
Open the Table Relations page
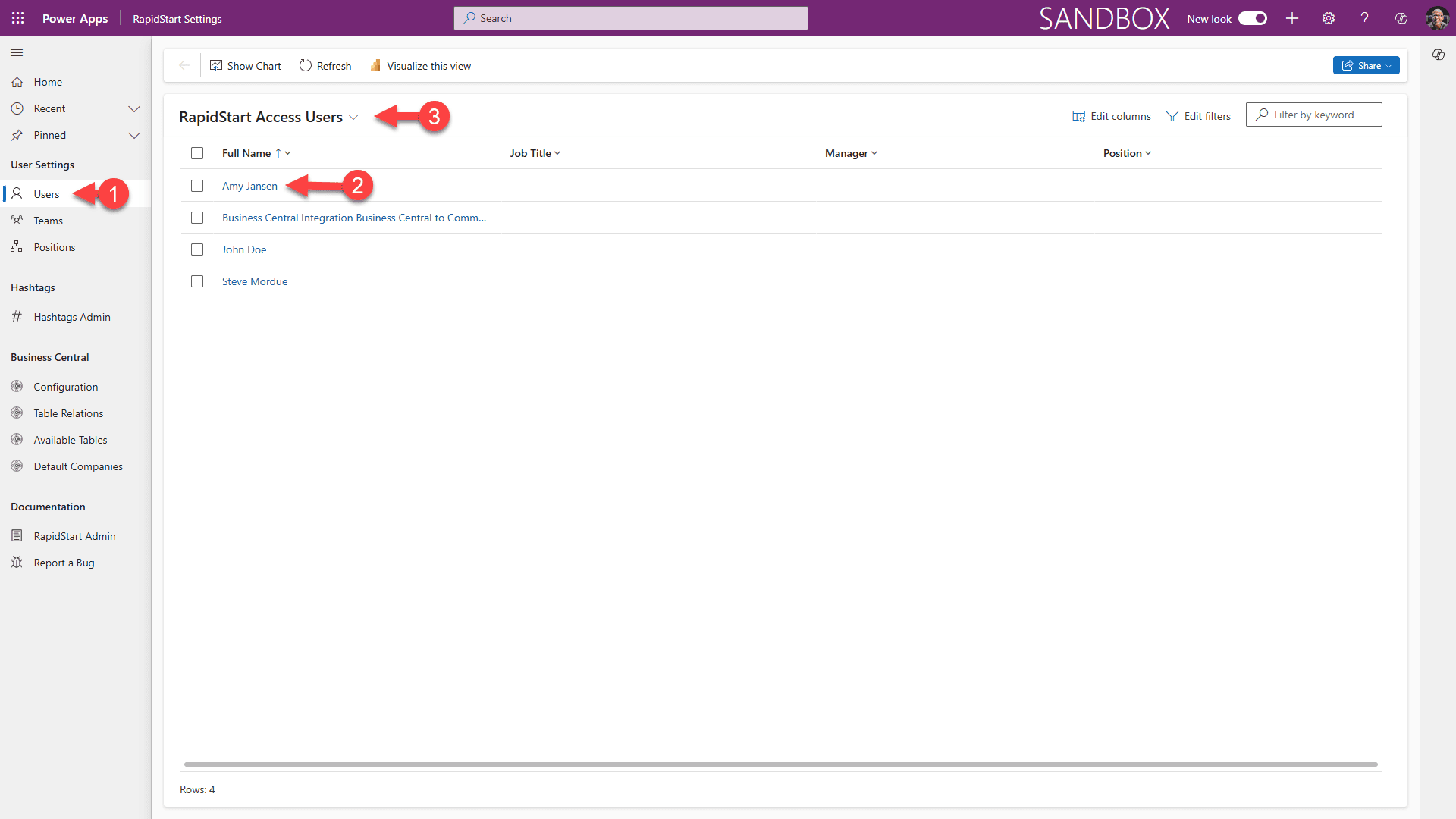coord(68,413)
